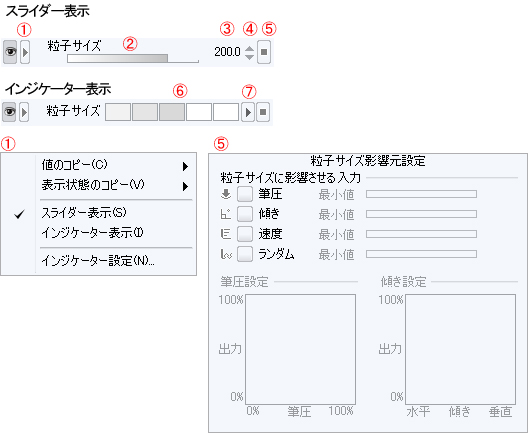Click the 200.0 value field
The image size is (532, 434).
(x=227, y=52)
